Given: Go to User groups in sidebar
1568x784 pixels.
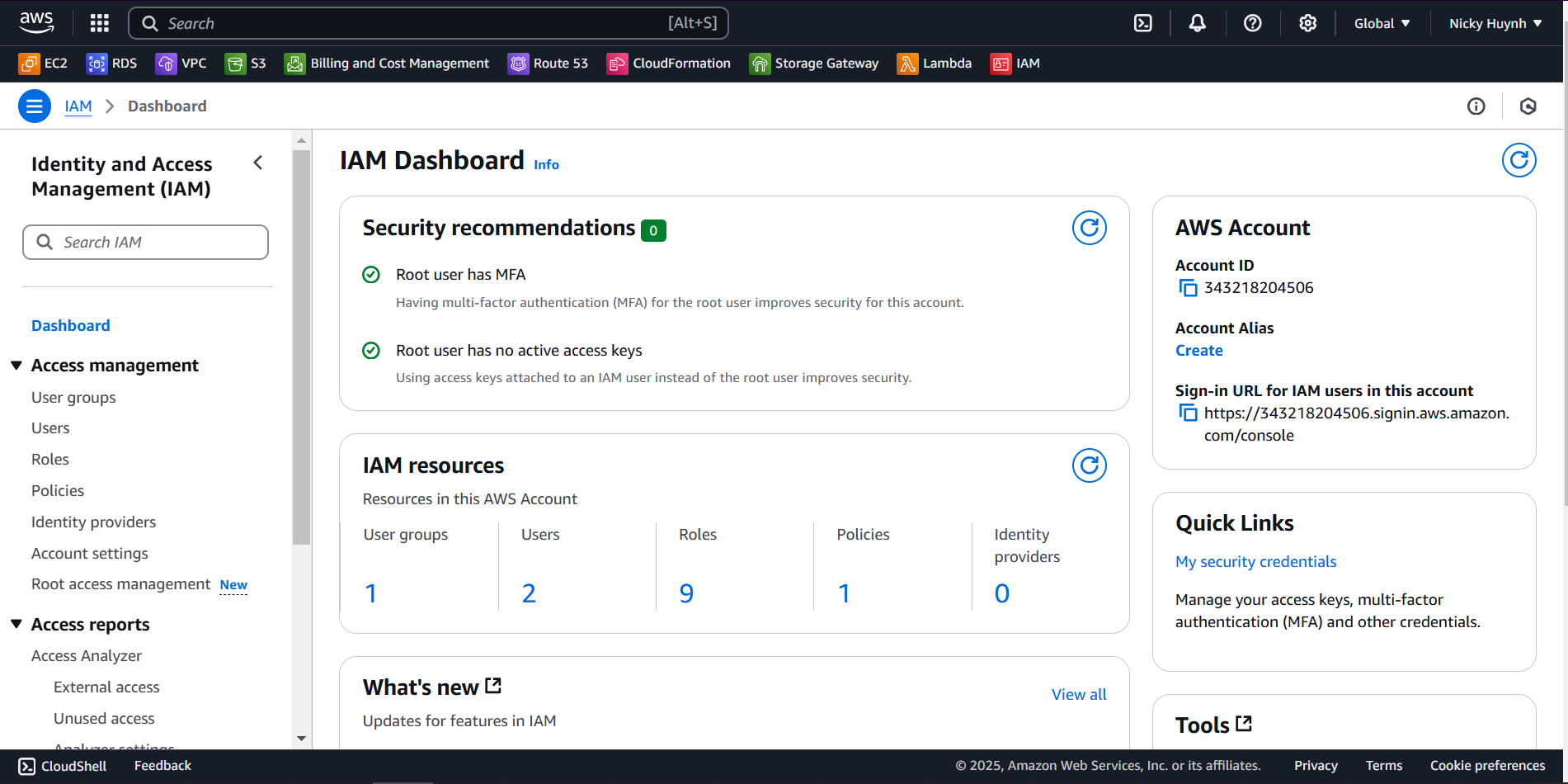Looking at the screenshot, I should 73,398.
